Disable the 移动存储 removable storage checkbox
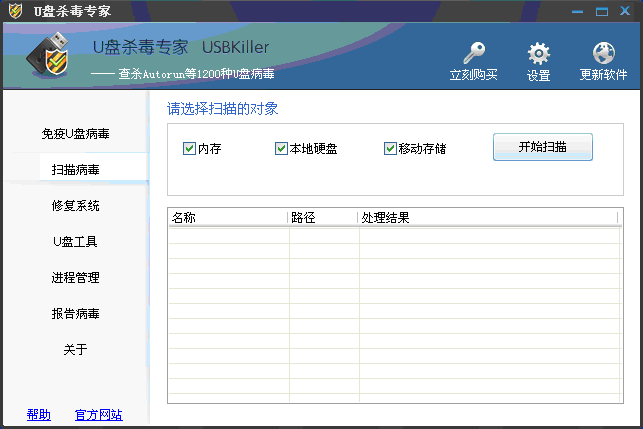The height and width of the screenshot is (429, 643). coord(390,149)
